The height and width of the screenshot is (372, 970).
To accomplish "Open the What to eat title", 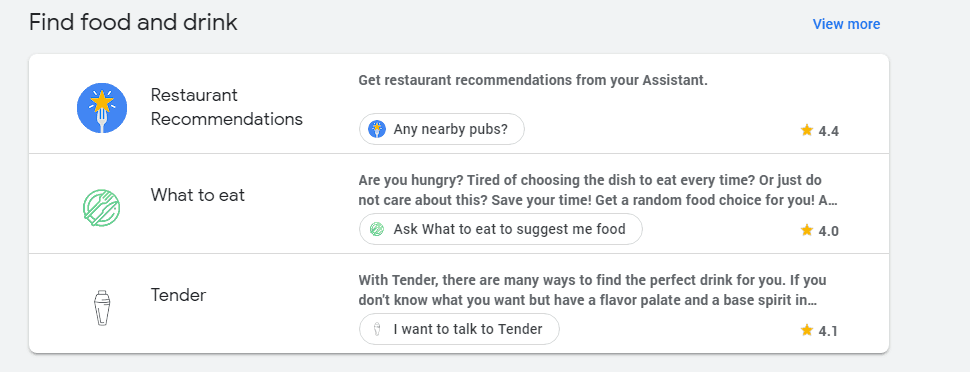I will 198,195.
